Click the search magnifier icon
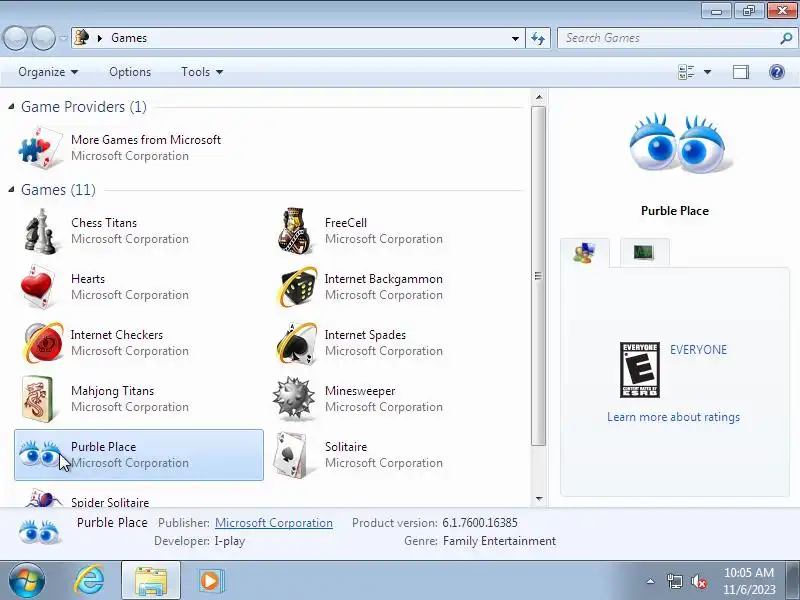Image resolution: width=800 pixels, height=600 pixels. click(786, 38)
